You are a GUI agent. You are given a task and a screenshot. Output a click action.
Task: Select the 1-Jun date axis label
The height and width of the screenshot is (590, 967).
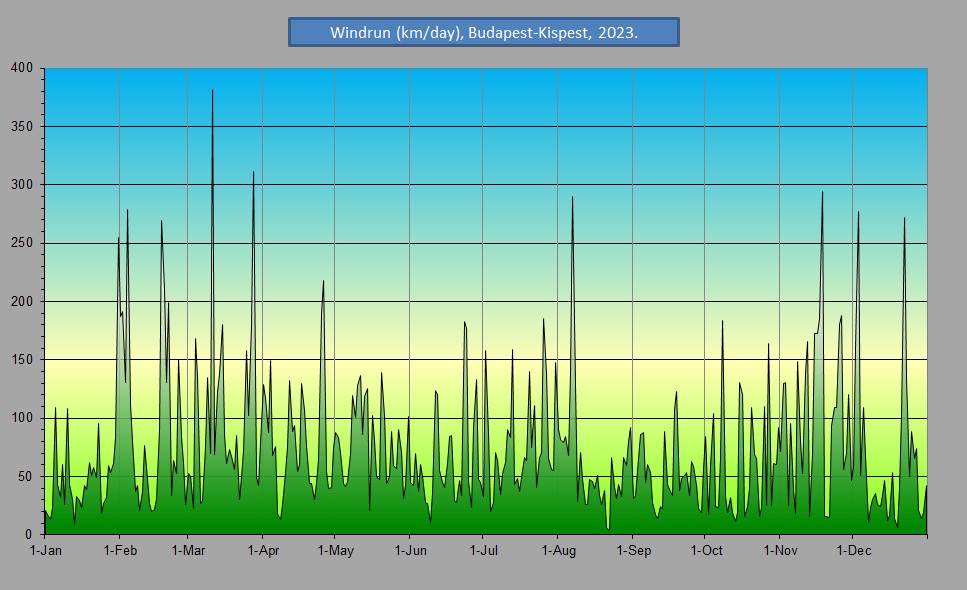(x=410, y=550)
